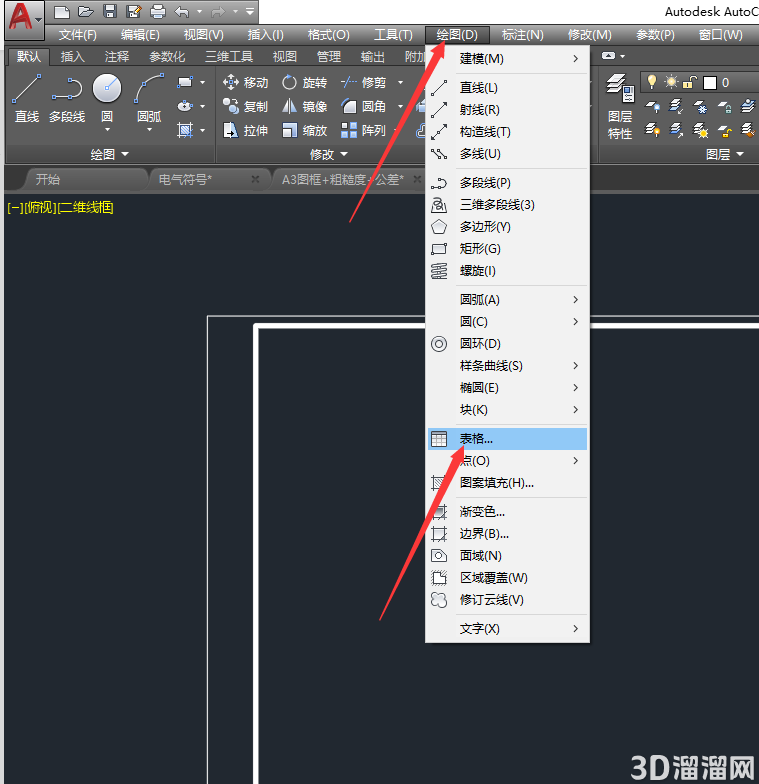Screen dimensions: 759x784
Task: Choose Donut (圆环) from the Draw menu
Action: (508, 344)
